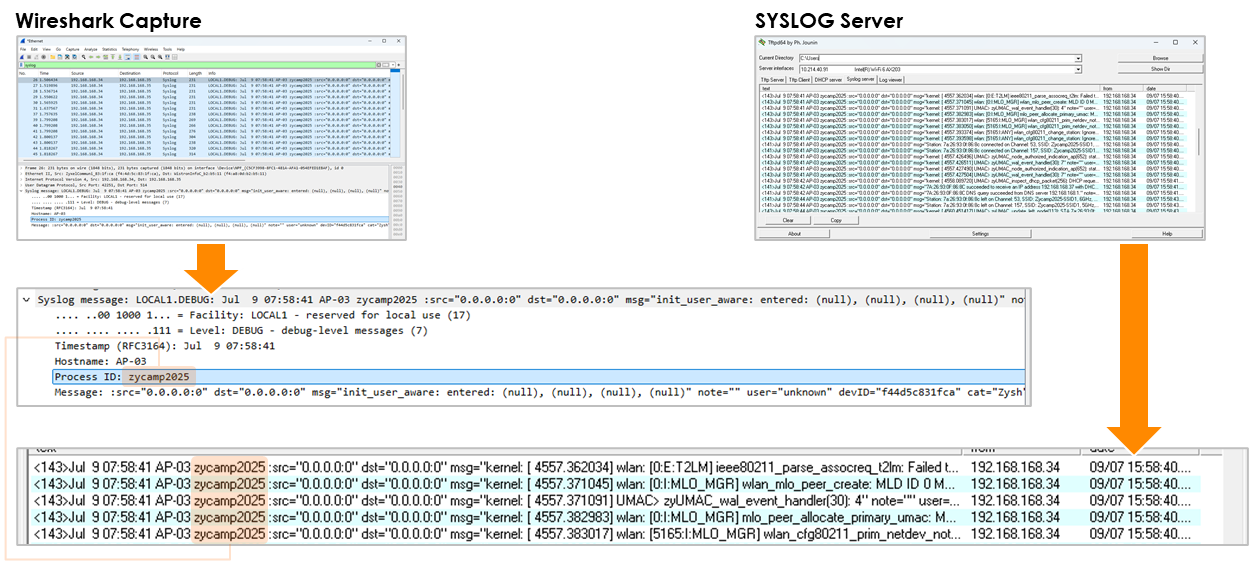Image resolution: width=1249 pixels, height=561 pixels.
Task: Open capture options icon in Wireshark toolbar
Action: pos(43,57)
